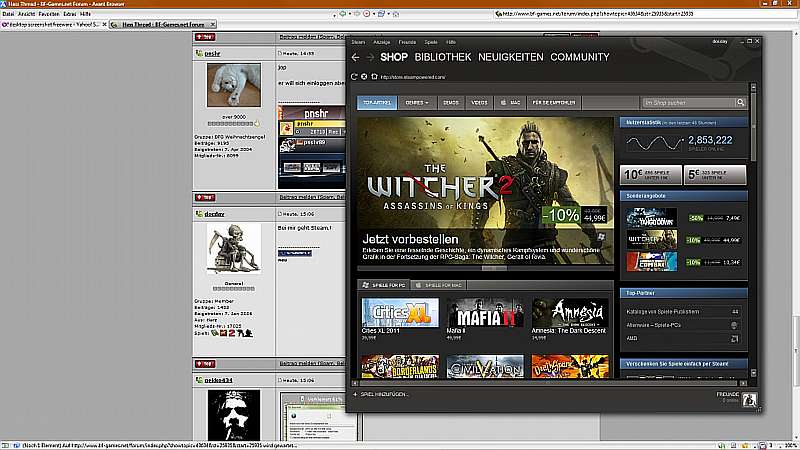Open the Mafia II game thumbnail
The height and width of the screenshot is (450, 800).
(485, 312)
